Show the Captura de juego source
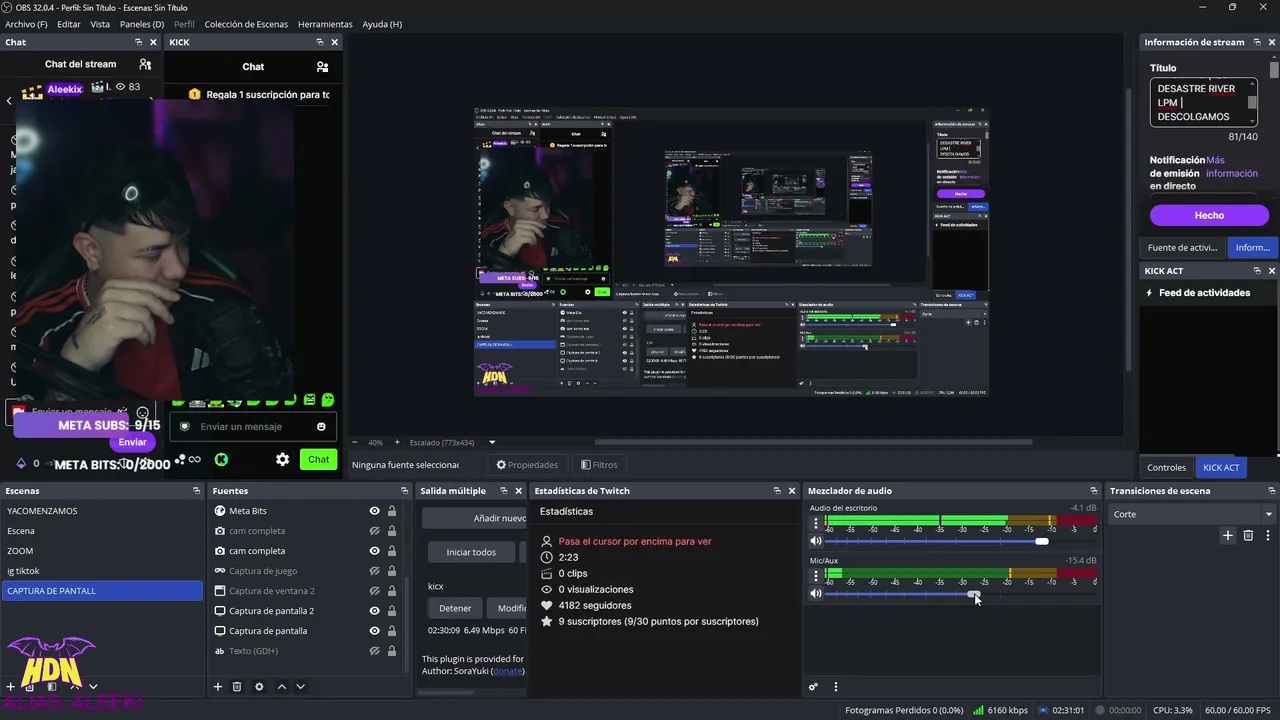The width and height of the screenshot is (1280, 720). [x=374, y=571]
